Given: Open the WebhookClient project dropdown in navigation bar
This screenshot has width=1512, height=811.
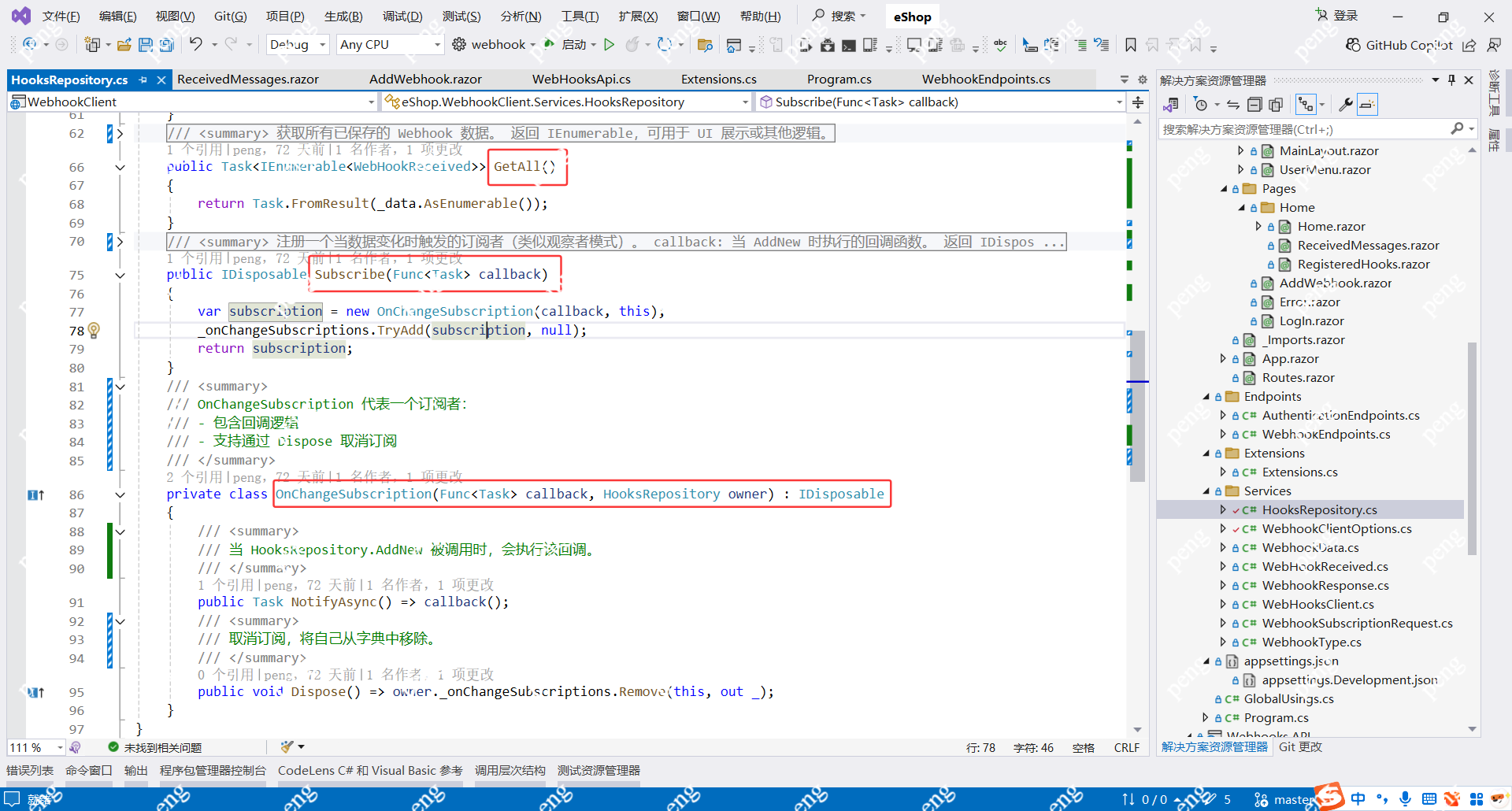Looking at the screenshot, I should (193, 102).
